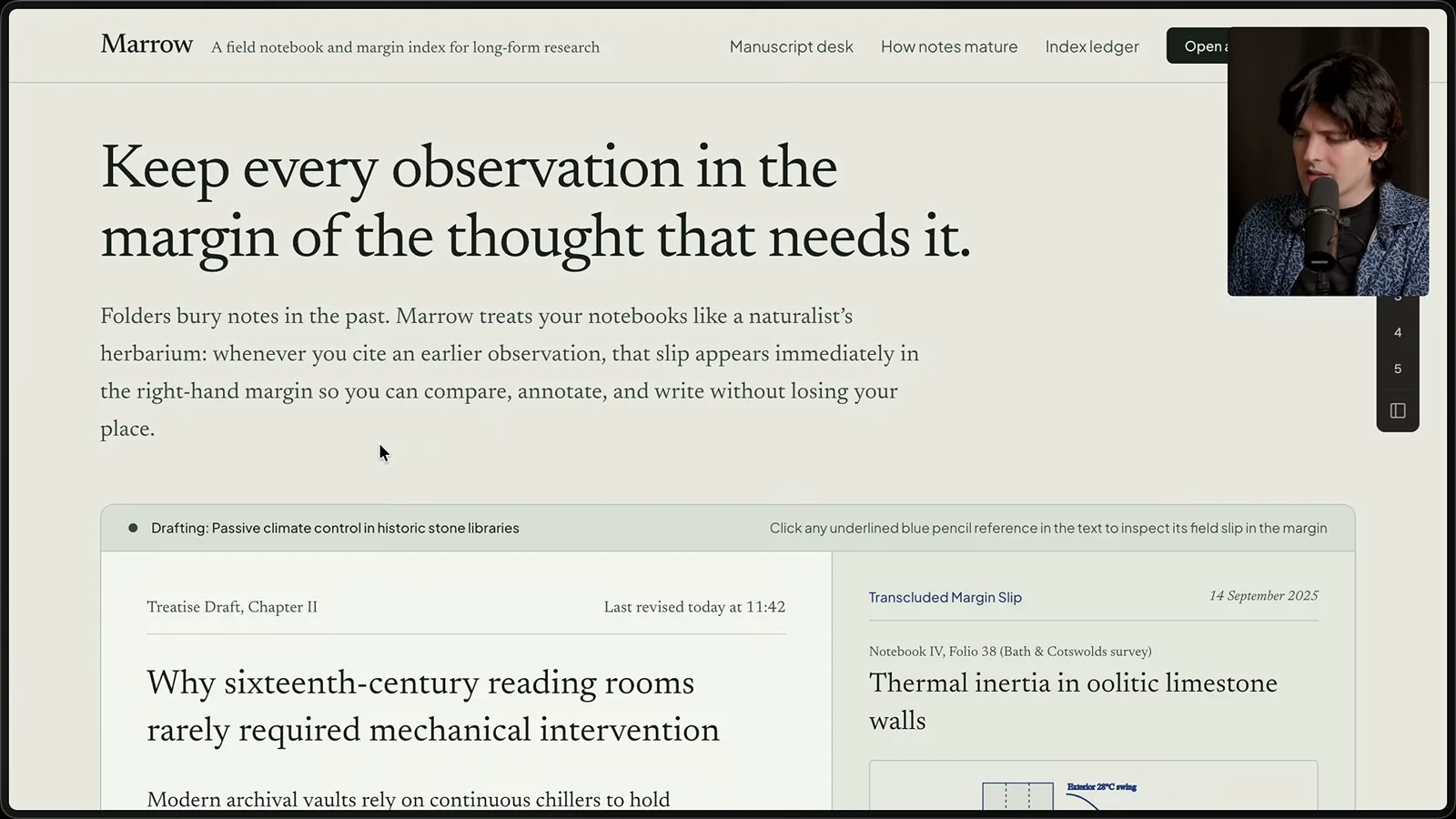Image resolution: width=1456 pixels, height=819 pixels.
Task: Click 'Drafting: Passive climate control' title text
Action: click(335, 528)
